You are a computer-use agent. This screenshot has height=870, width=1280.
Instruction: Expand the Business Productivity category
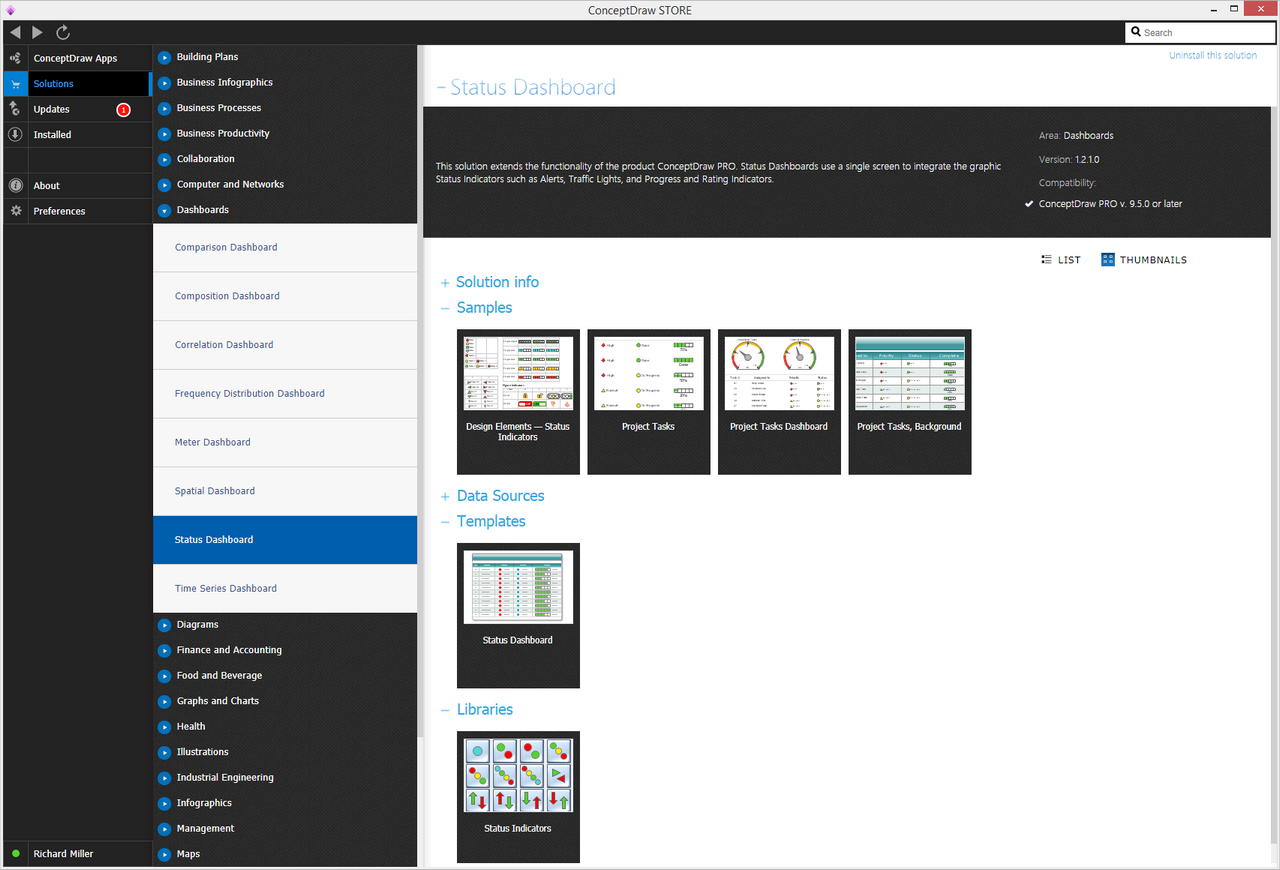tap(164, 133)
